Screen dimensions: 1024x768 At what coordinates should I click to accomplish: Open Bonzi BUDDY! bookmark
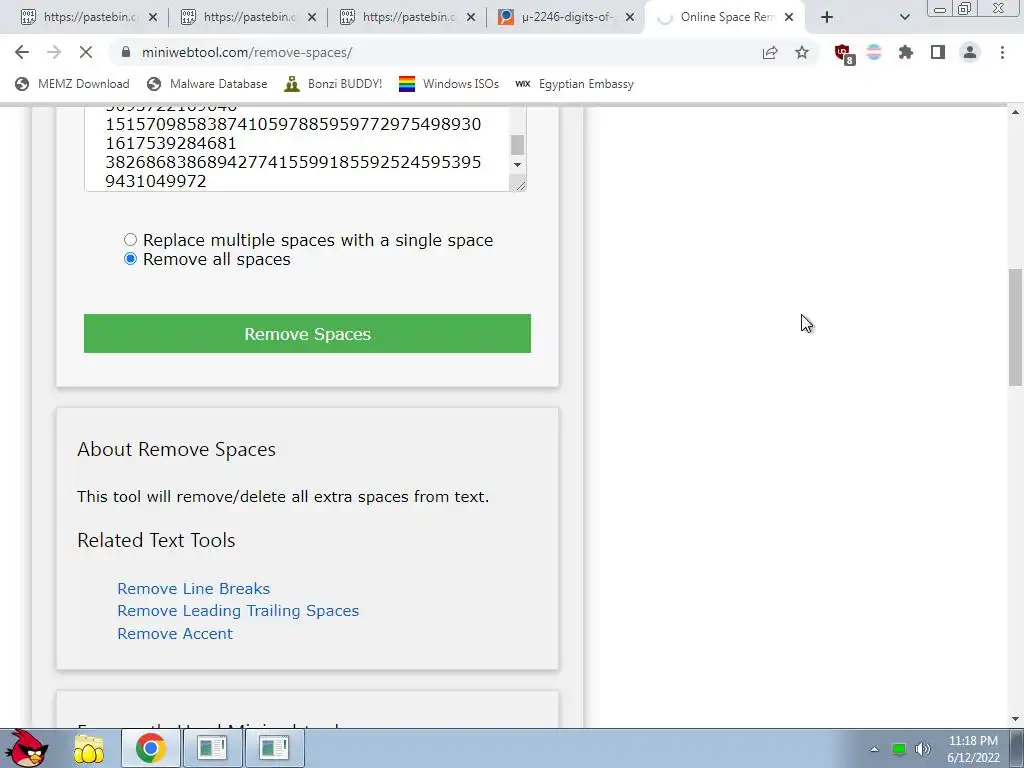[x=334, y=84]
